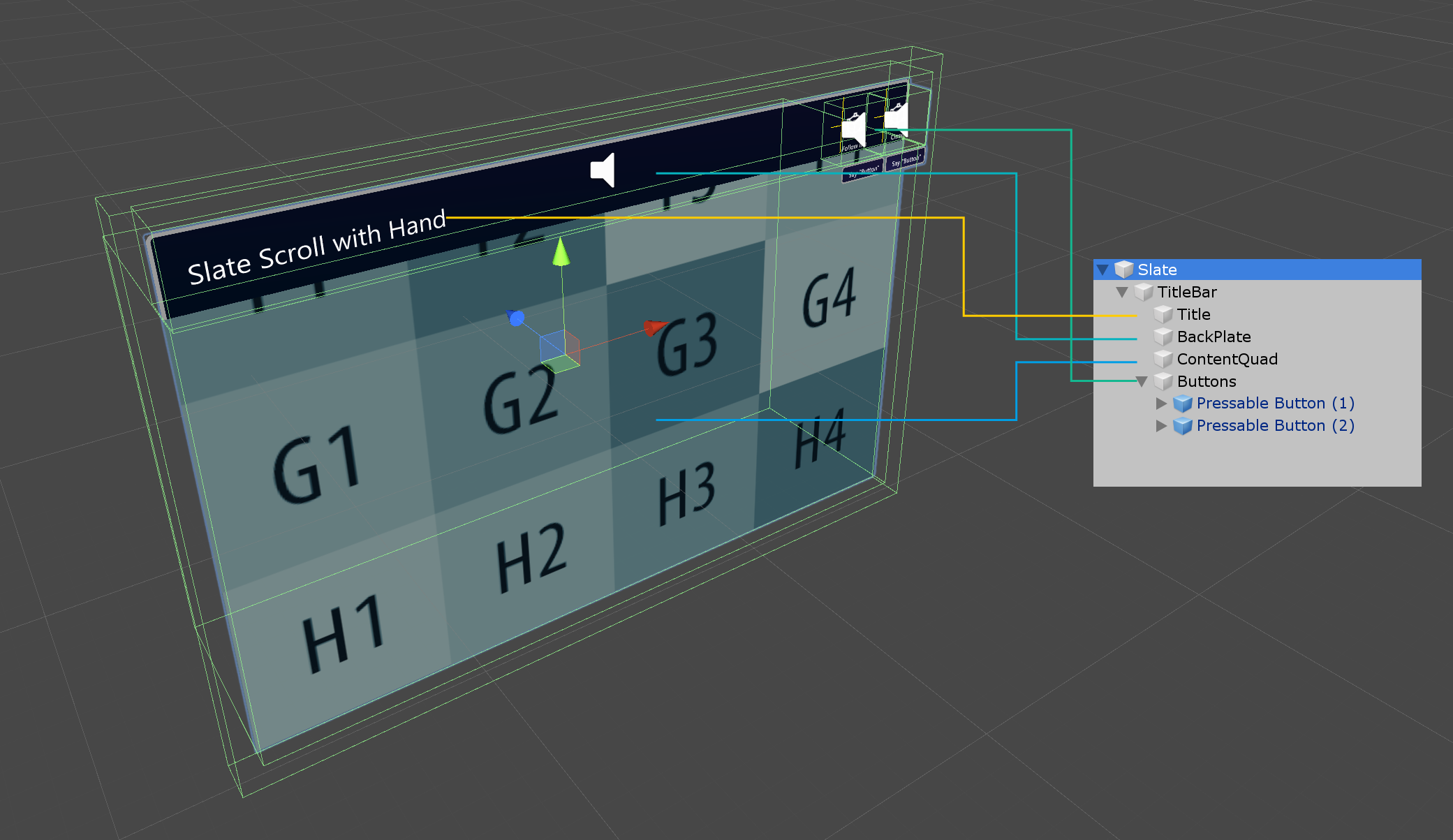Click the center transform cube gizmo
Screen dimensions: 1453x840
559,349
